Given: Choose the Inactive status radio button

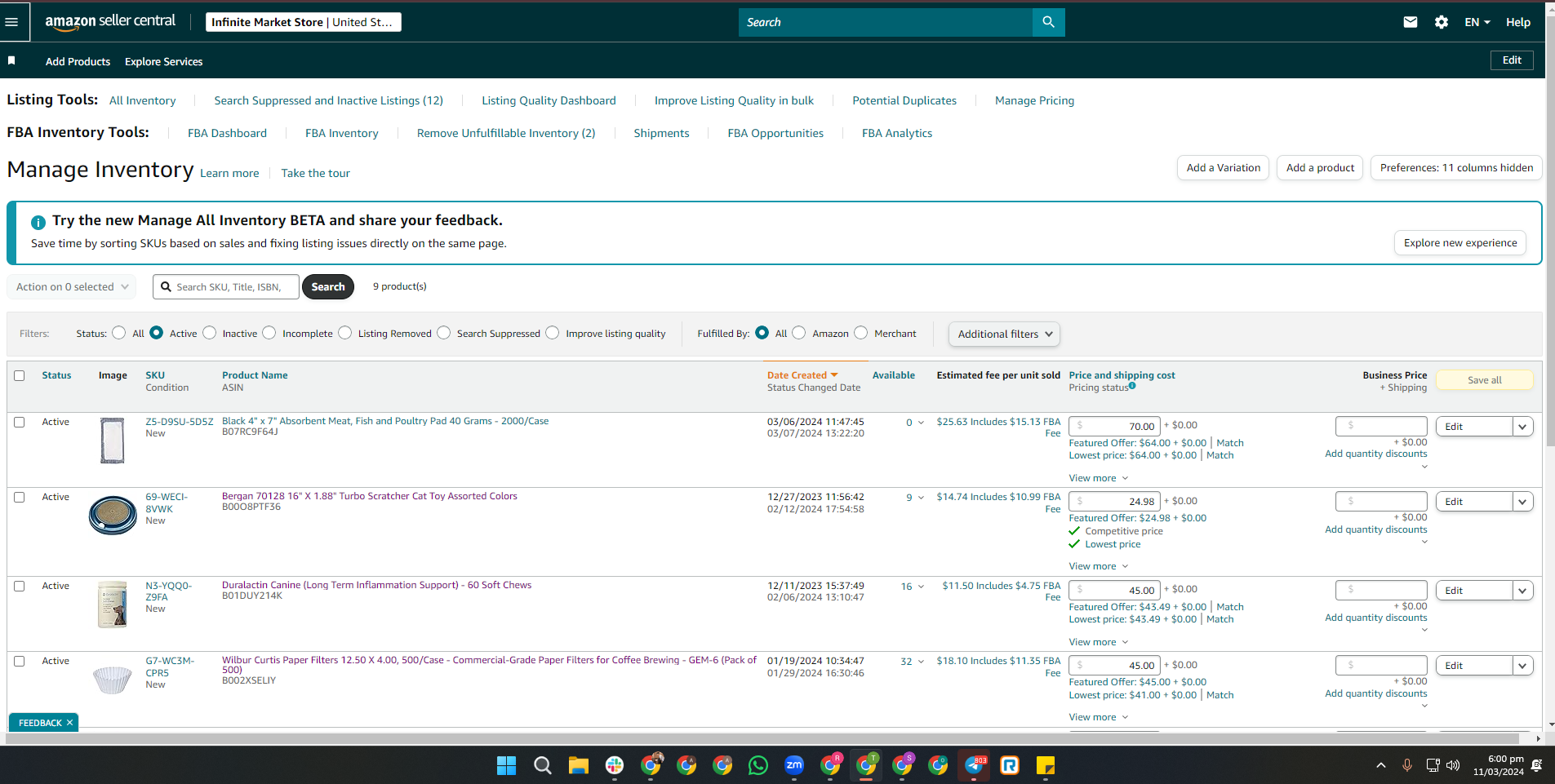Looking at the screenshot, I should tap(210, 333).
